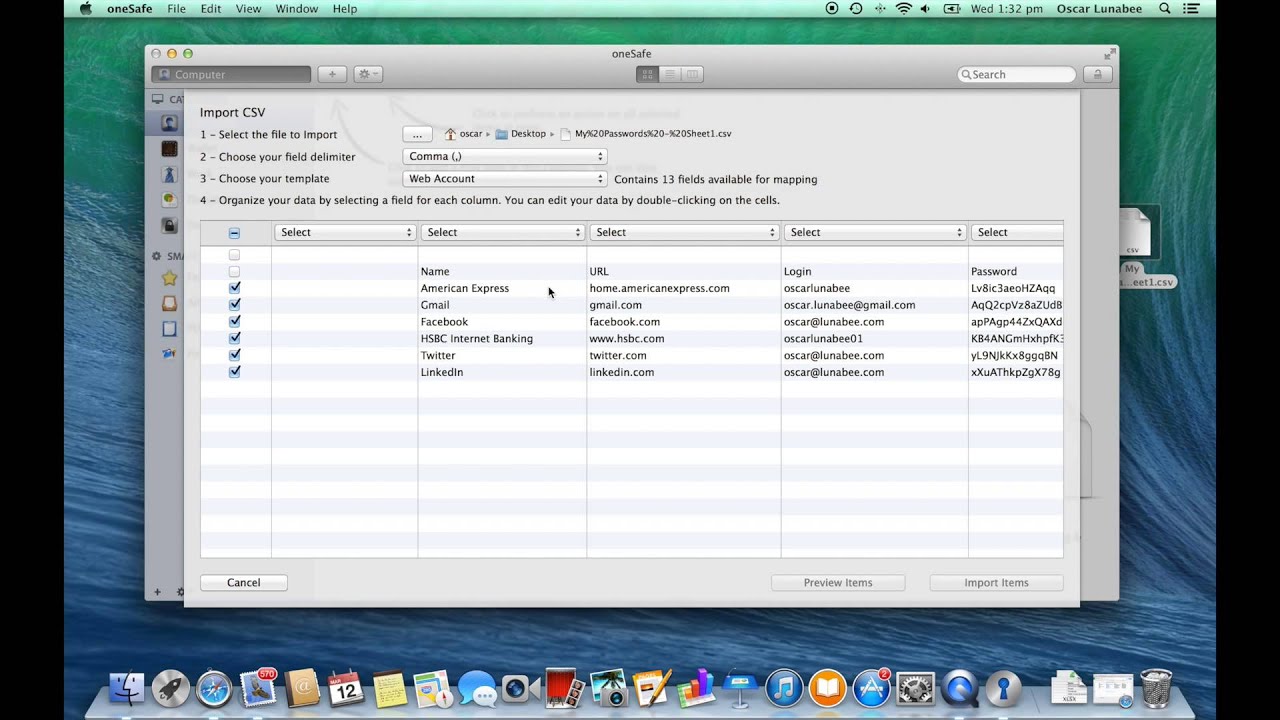Viewport: 1280px width, 720px height.
Task: Open the oneSafe application menu
Action: (130, 9)
